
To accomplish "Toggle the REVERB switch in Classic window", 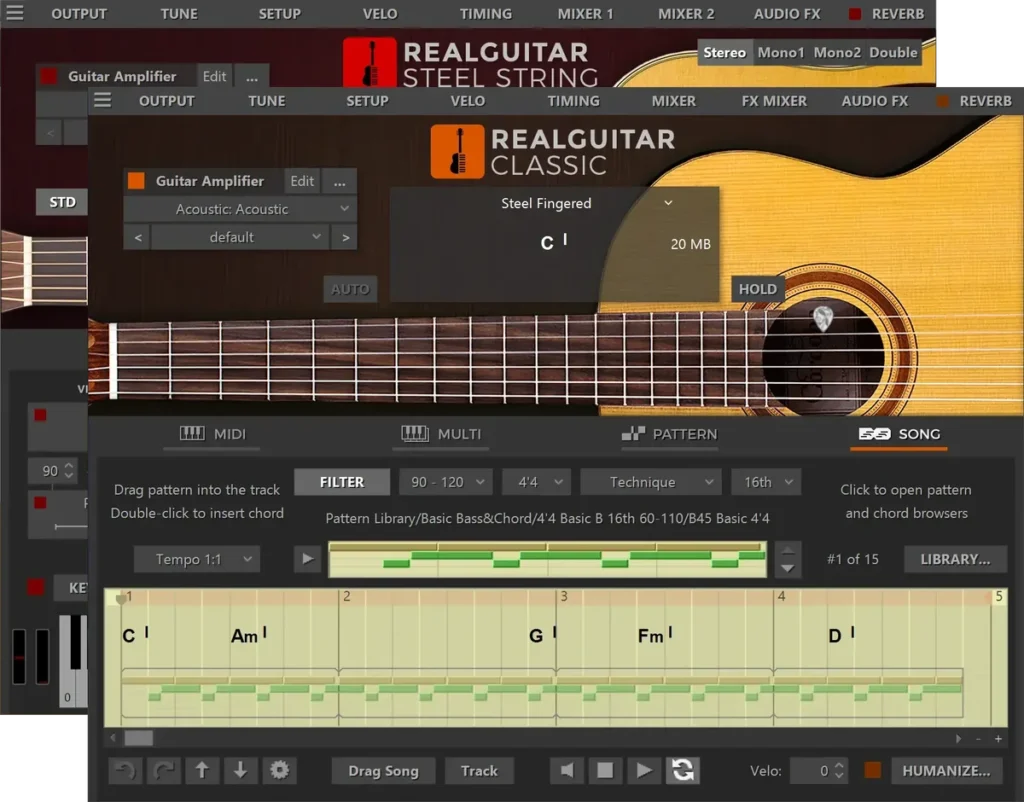I will tap(942, 101).
